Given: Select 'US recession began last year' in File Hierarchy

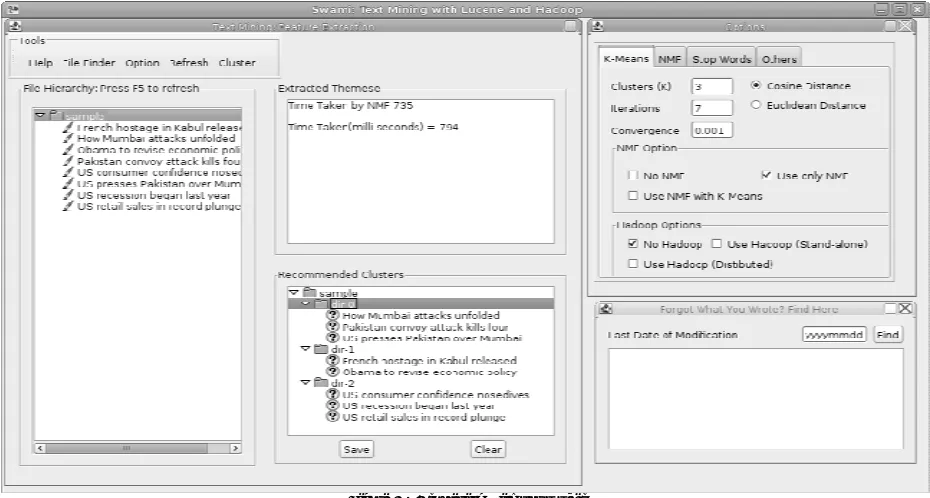Looking at the screenshot, I should click(154, 195).
